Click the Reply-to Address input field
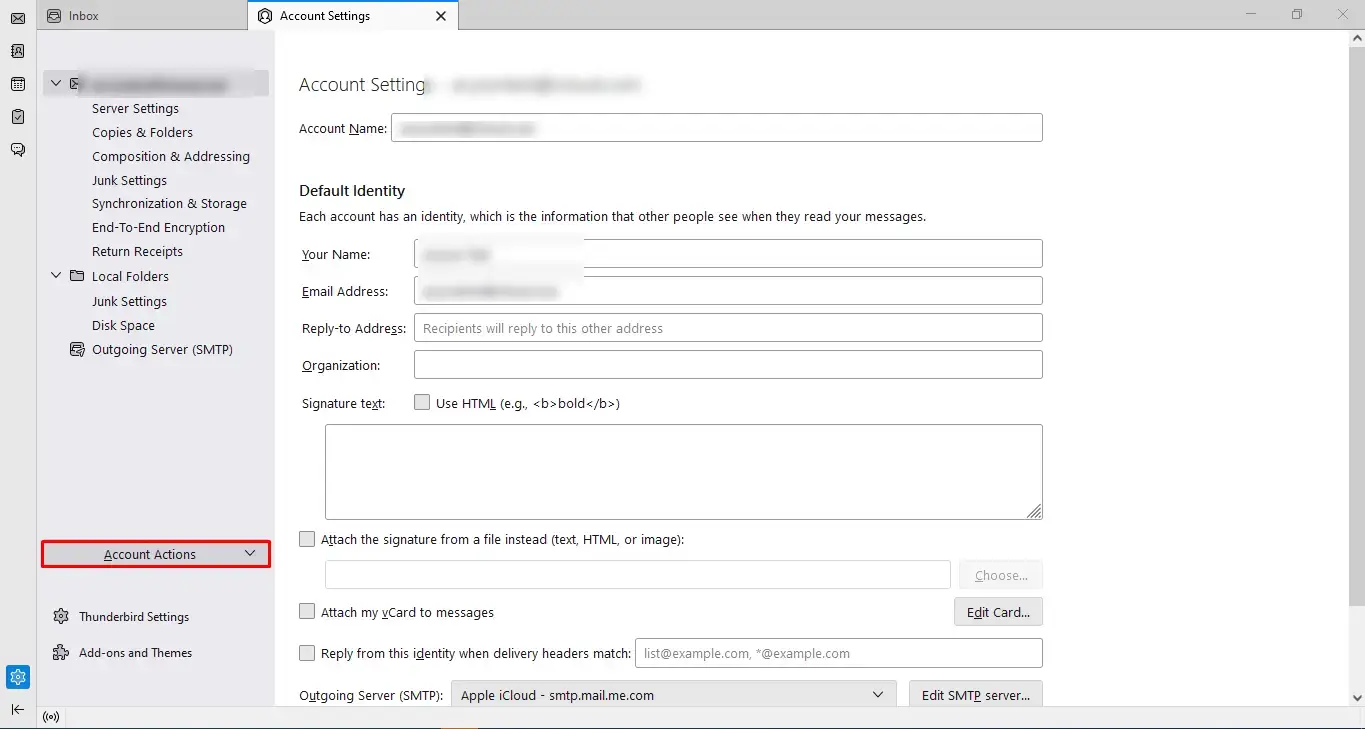This screenshot has width=1365, height=729. point(728,328)
